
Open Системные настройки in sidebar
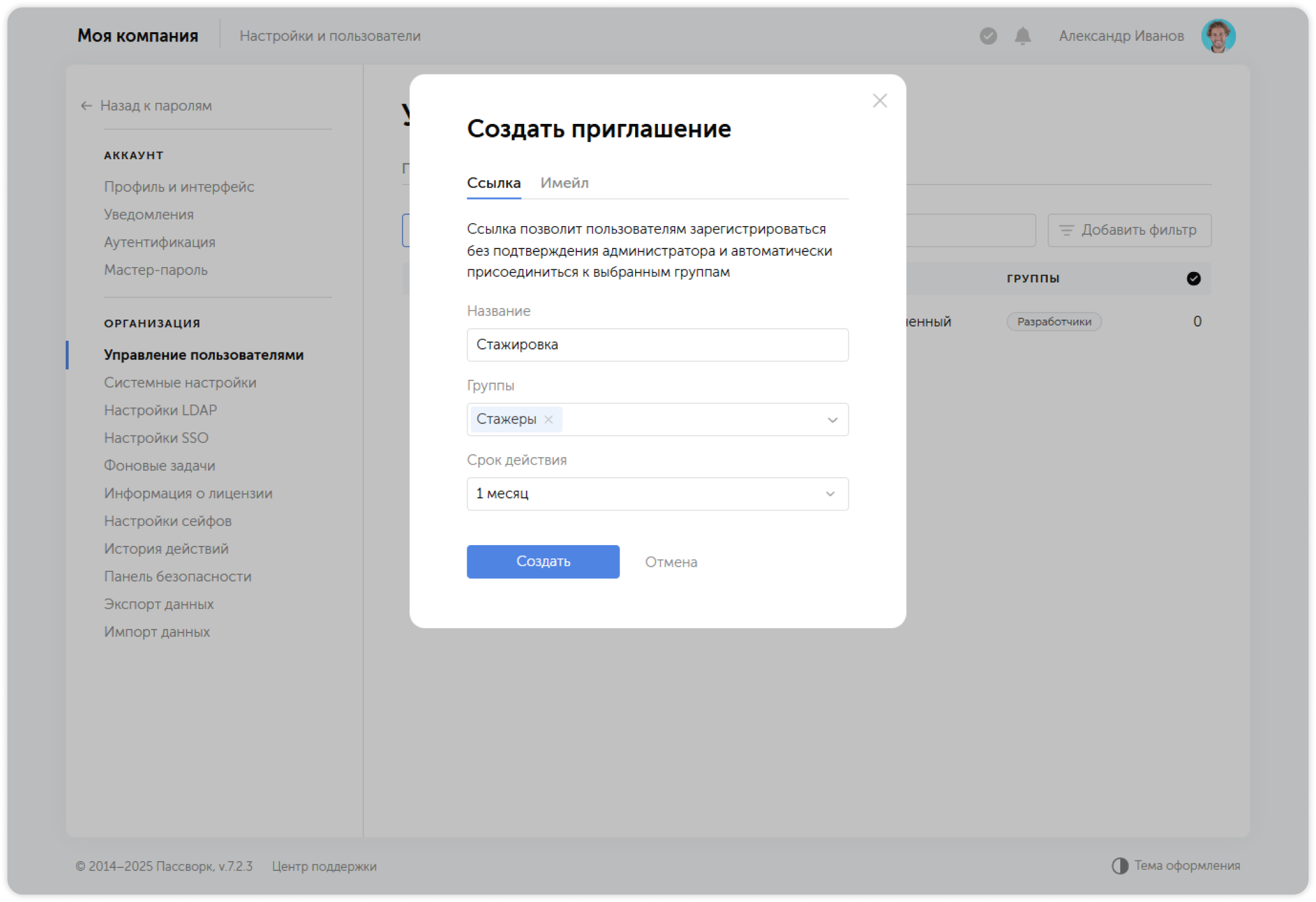180,383
